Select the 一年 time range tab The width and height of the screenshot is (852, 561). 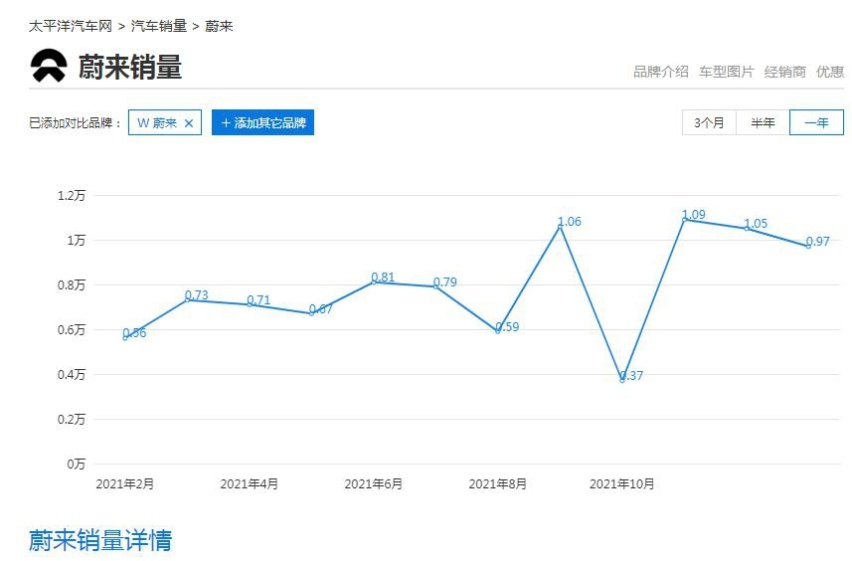816,122
